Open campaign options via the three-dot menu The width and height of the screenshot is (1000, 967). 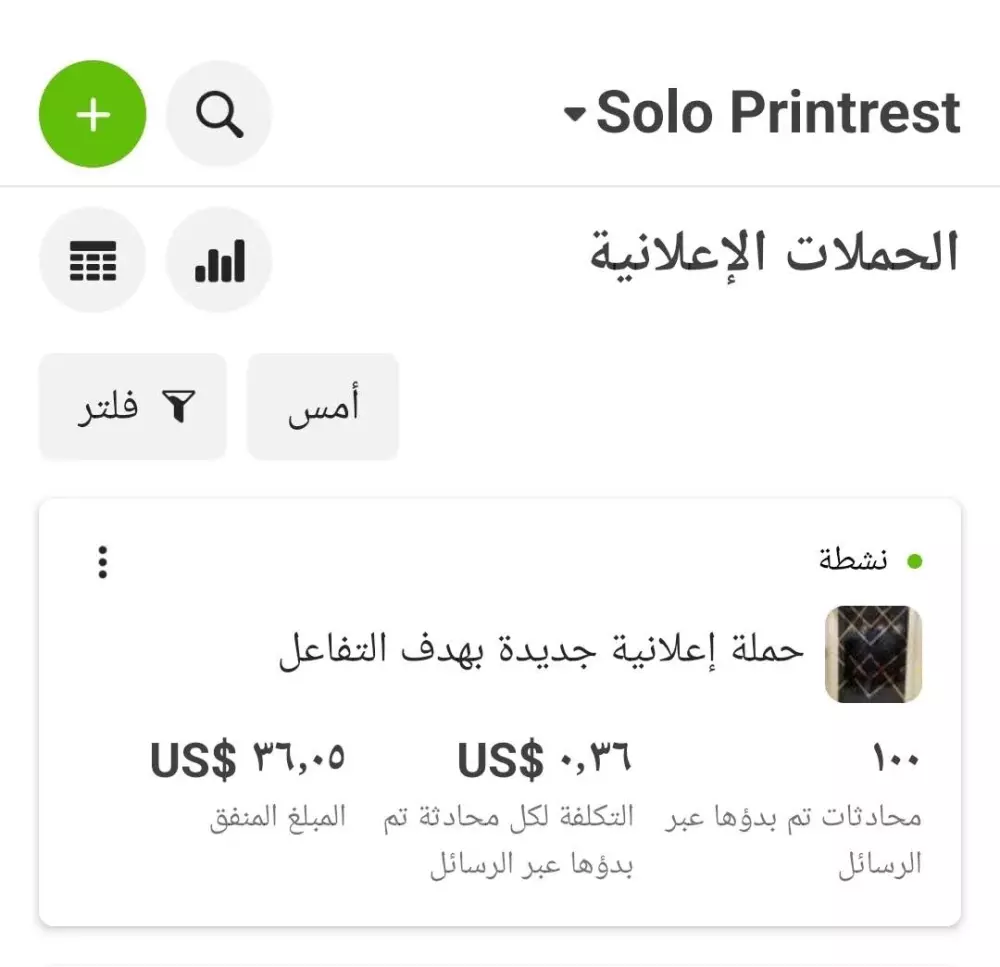click(103, 562)
